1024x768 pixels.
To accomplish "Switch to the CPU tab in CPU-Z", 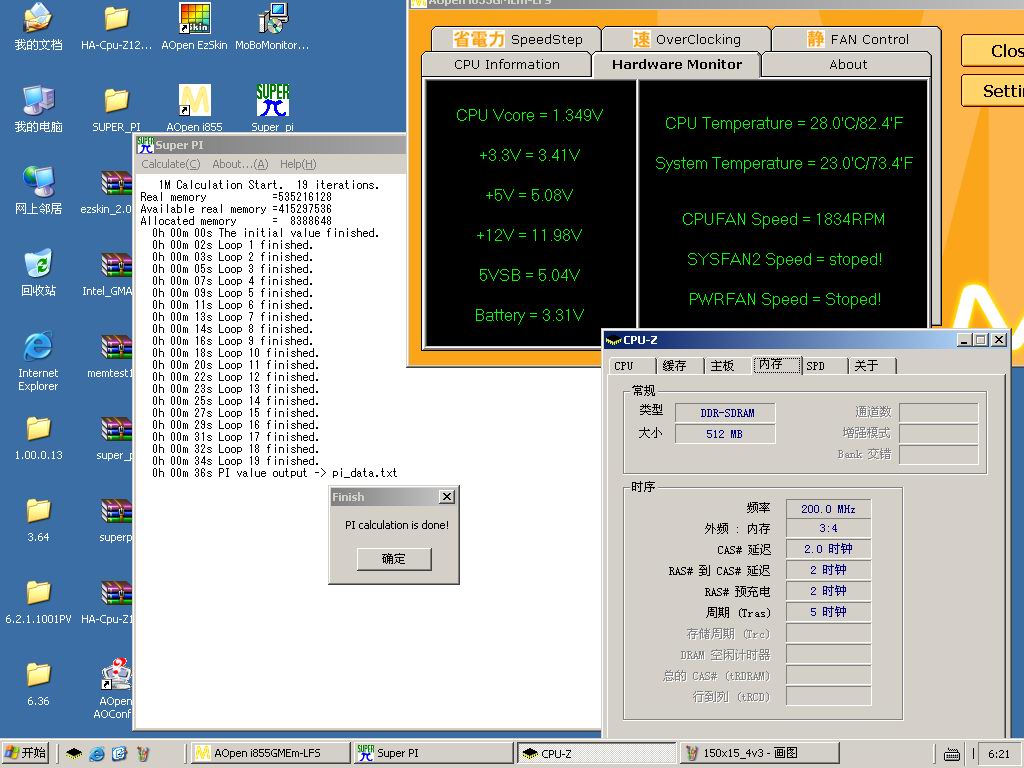I will (x=630, y=366).
